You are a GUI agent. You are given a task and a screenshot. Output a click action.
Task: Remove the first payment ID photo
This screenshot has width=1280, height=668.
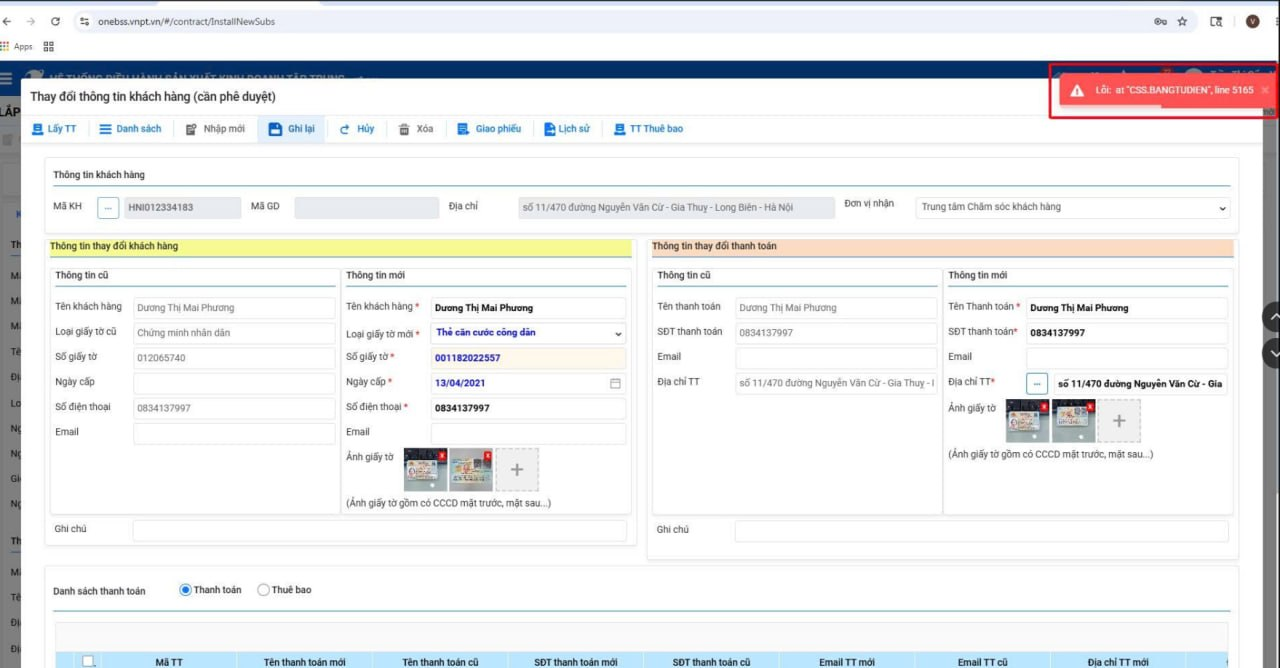[x=1044, y=407]
